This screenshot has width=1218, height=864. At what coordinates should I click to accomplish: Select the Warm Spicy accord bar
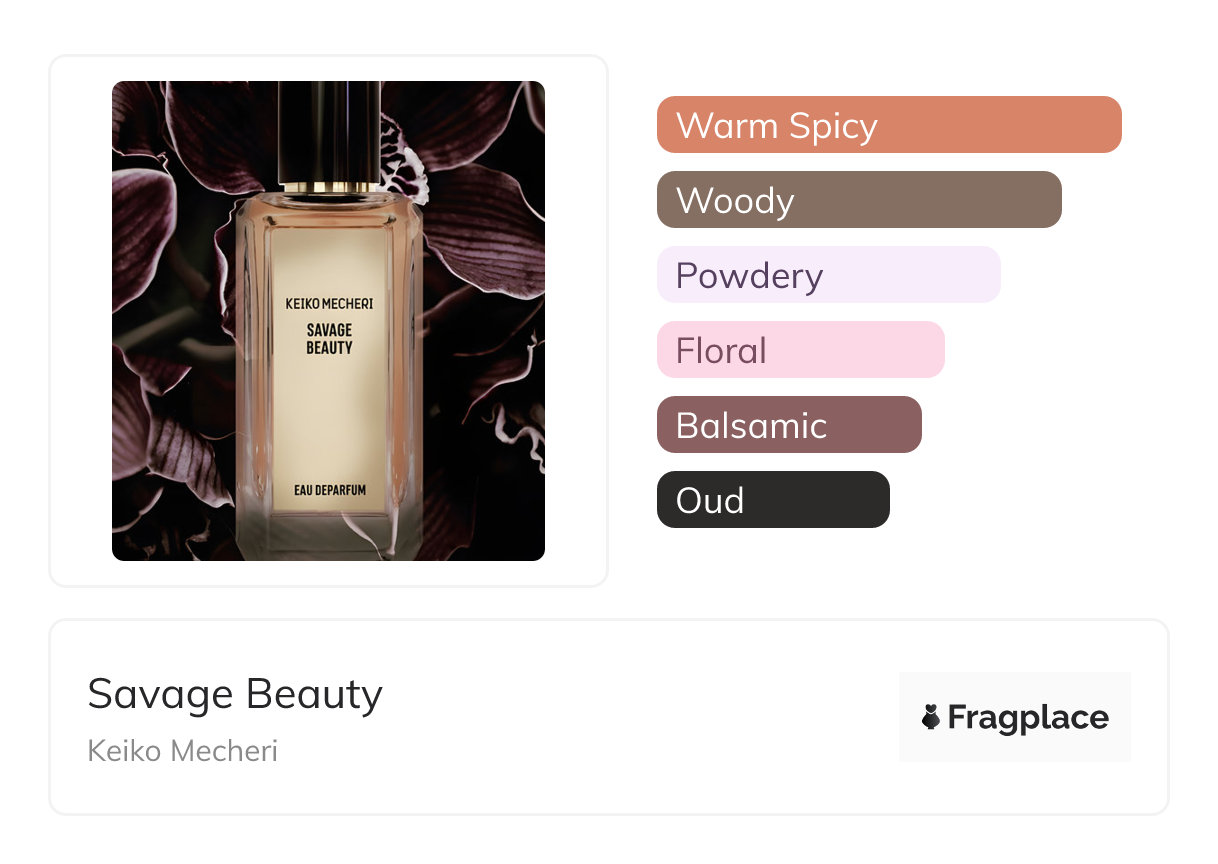(888, 125)
